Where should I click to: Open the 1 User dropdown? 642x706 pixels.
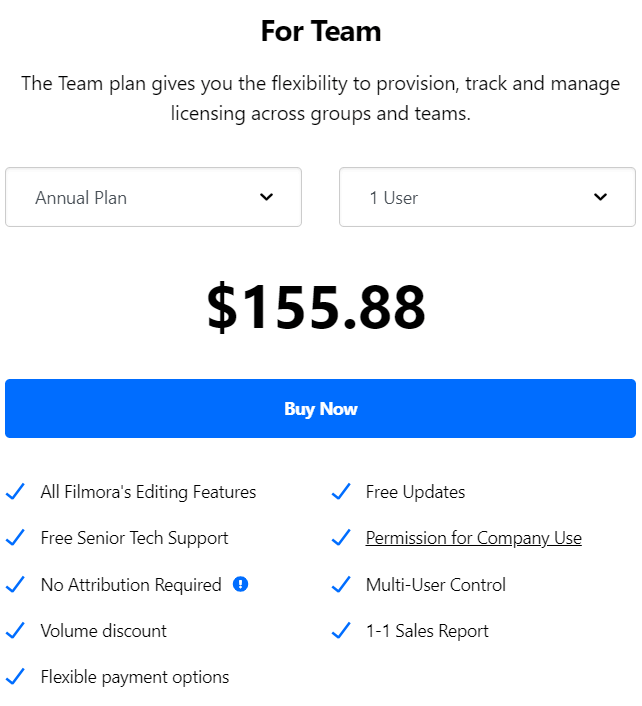pos(487,197)
